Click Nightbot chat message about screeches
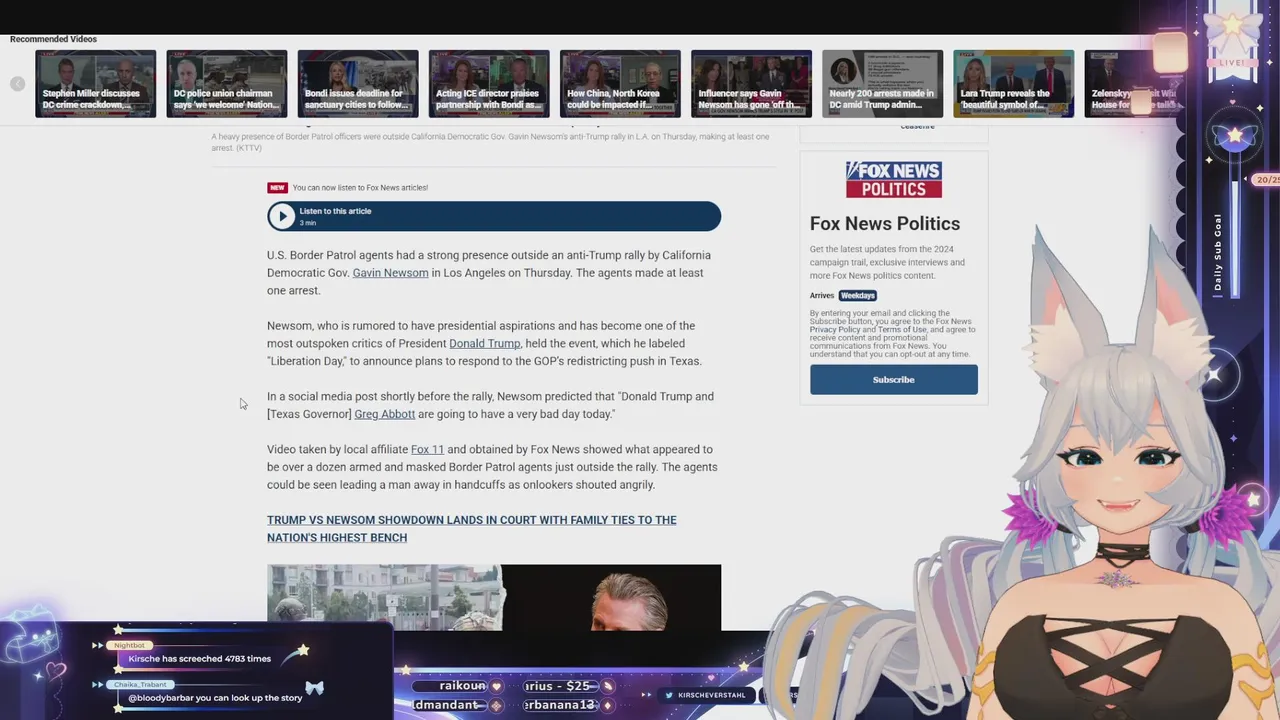 click(200, 659)
